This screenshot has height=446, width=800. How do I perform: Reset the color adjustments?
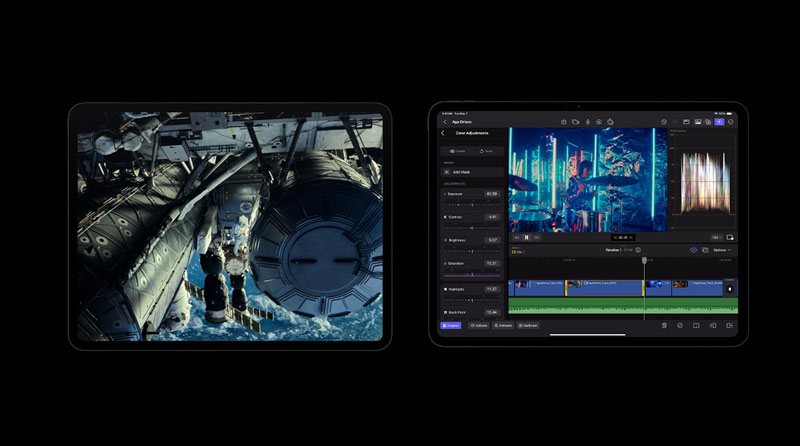[486, 151]
